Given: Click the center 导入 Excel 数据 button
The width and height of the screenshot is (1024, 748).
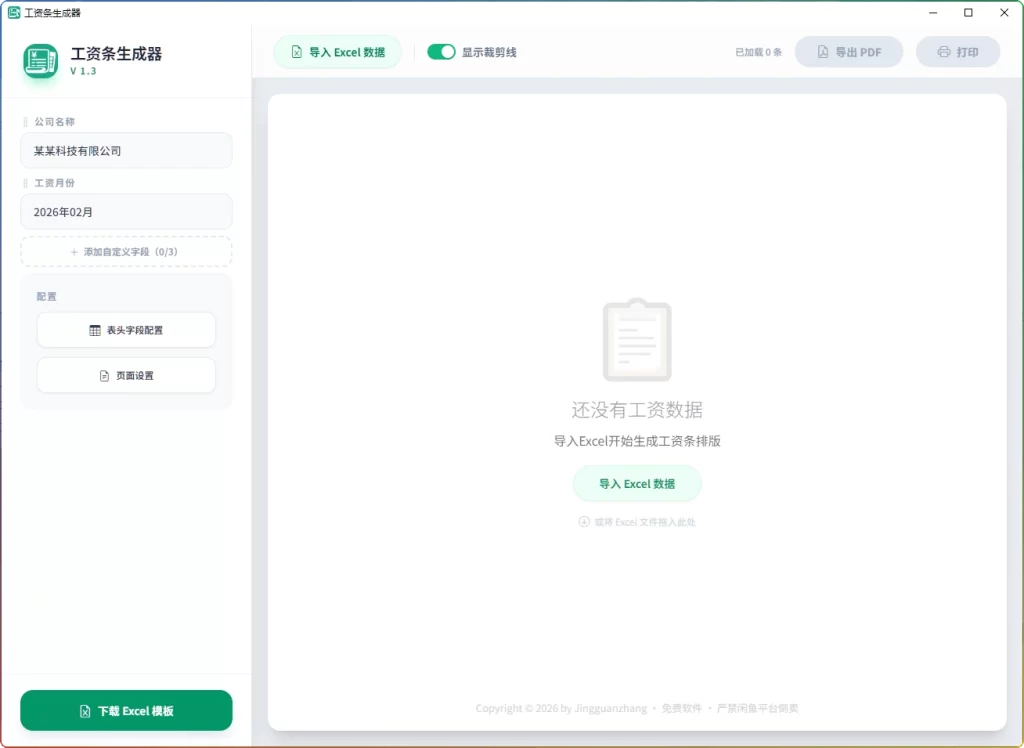Looking at the screenshot, I should (637, 483).
